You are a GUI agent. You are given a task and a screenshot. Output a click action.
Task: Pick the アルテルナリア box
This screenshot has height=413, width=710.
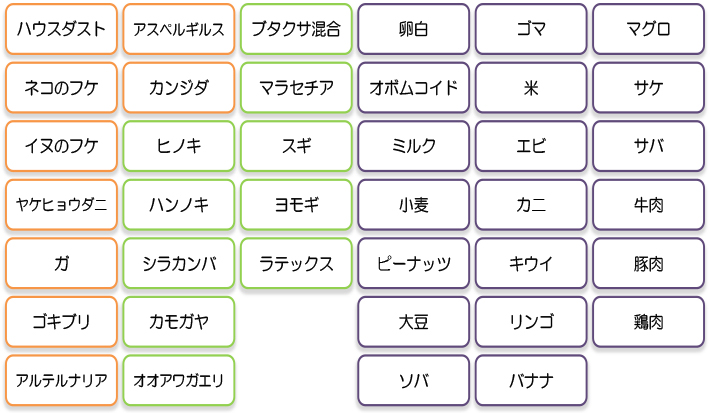pyautogui.click(x=61, y=380)
